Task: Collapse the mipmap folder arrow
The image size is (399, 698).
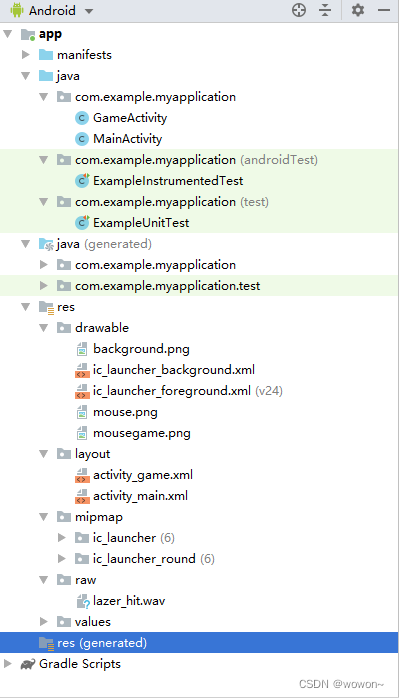Action: 44,517
